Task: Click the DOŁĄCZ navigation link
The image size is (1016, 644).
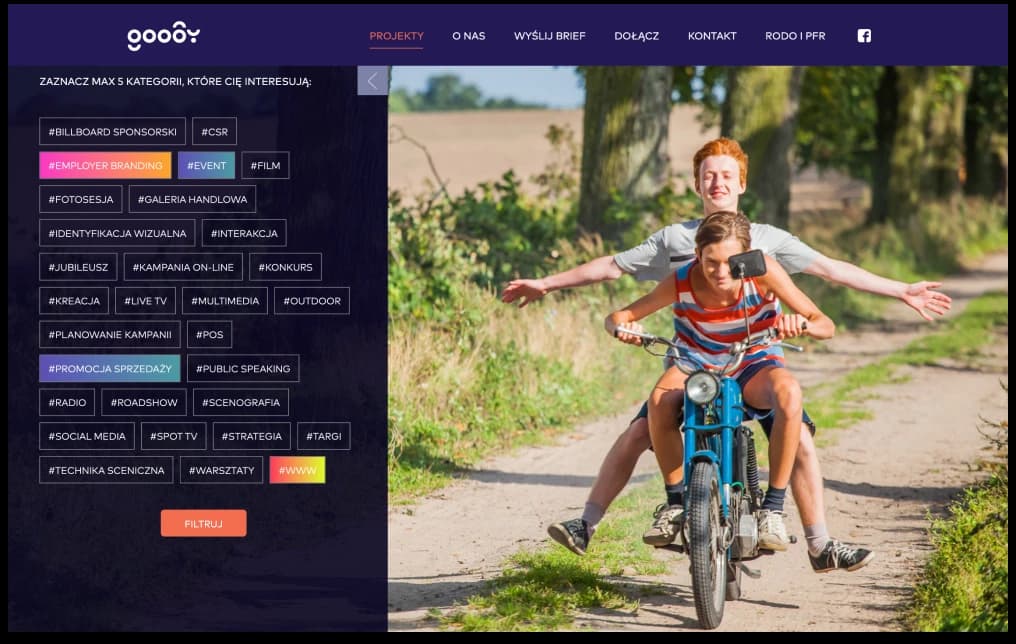Action: click(x=635, y=36)
